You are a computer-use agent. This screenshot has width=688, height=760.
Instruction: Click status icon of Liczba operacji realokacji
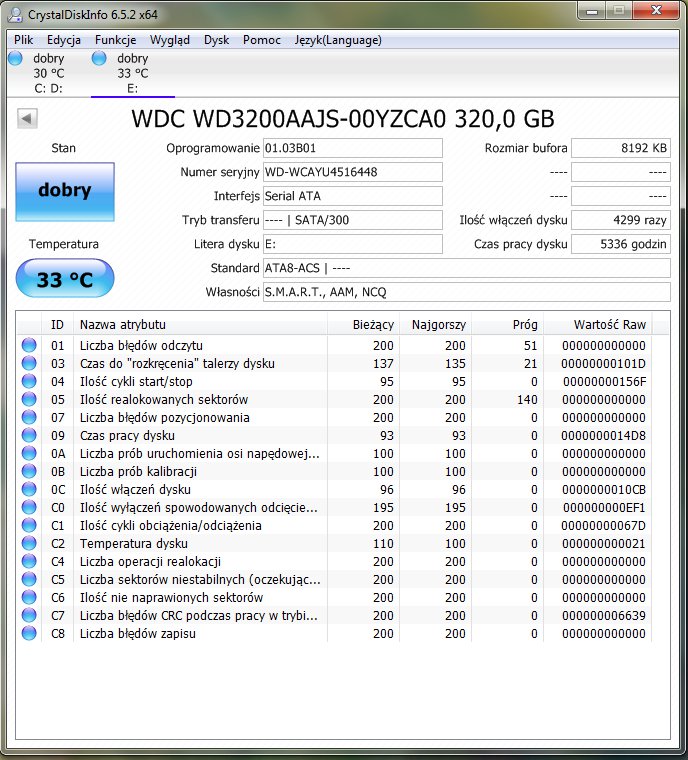pyautogui.click(x=29, y=561)
